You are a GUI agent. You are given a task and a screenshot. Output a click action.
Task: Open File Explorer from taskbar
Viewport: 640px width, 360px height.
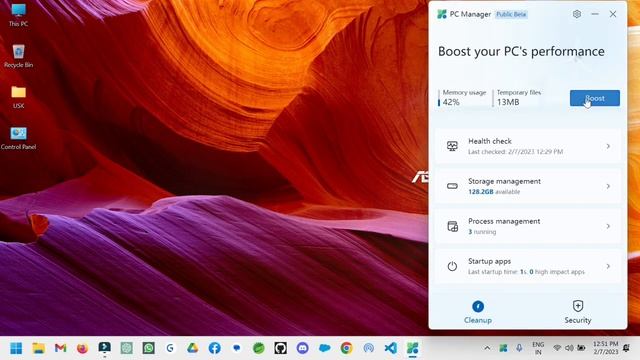tap(39, 348)
